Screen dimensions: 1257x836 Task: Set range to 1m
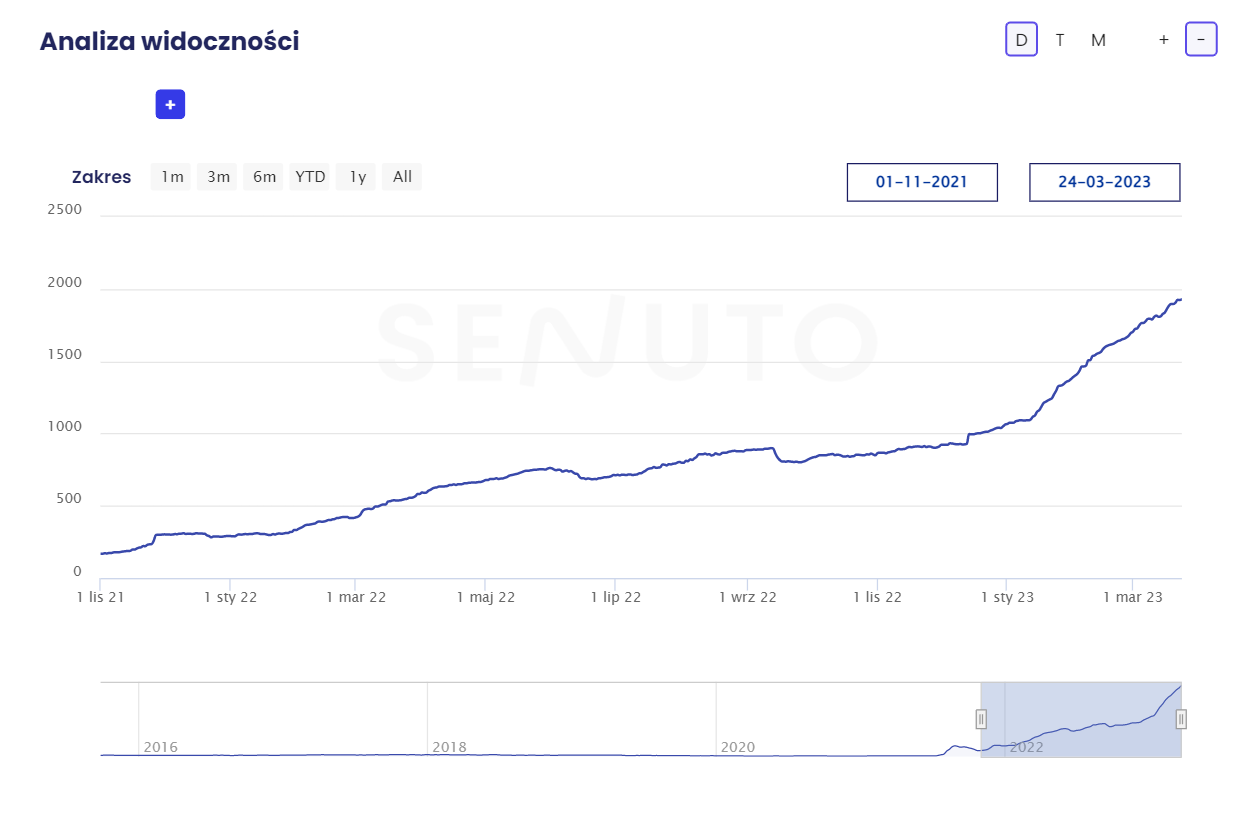[x=172, y=177]
